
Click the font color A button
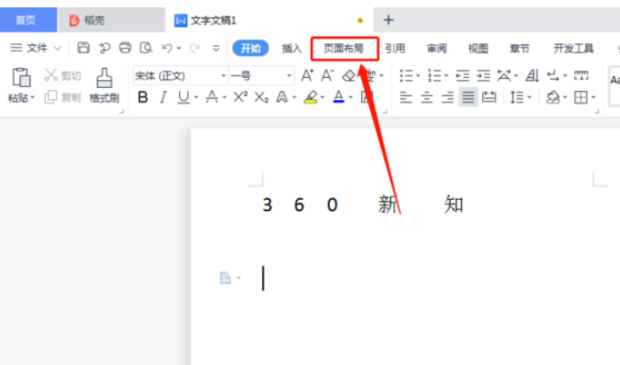[x=338, y=97]
